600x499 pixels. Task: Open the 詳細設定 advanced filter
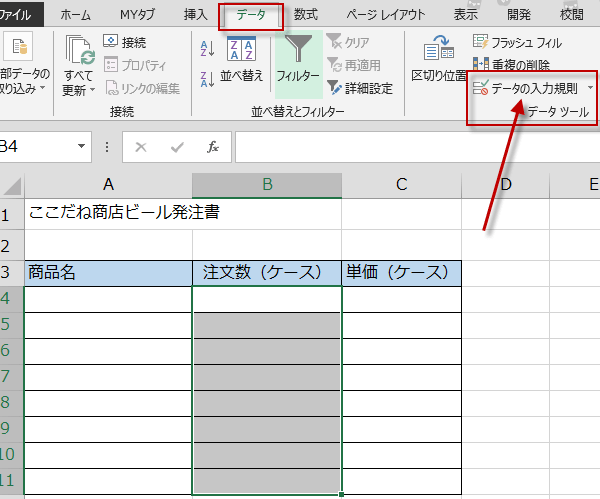(360, 88)
